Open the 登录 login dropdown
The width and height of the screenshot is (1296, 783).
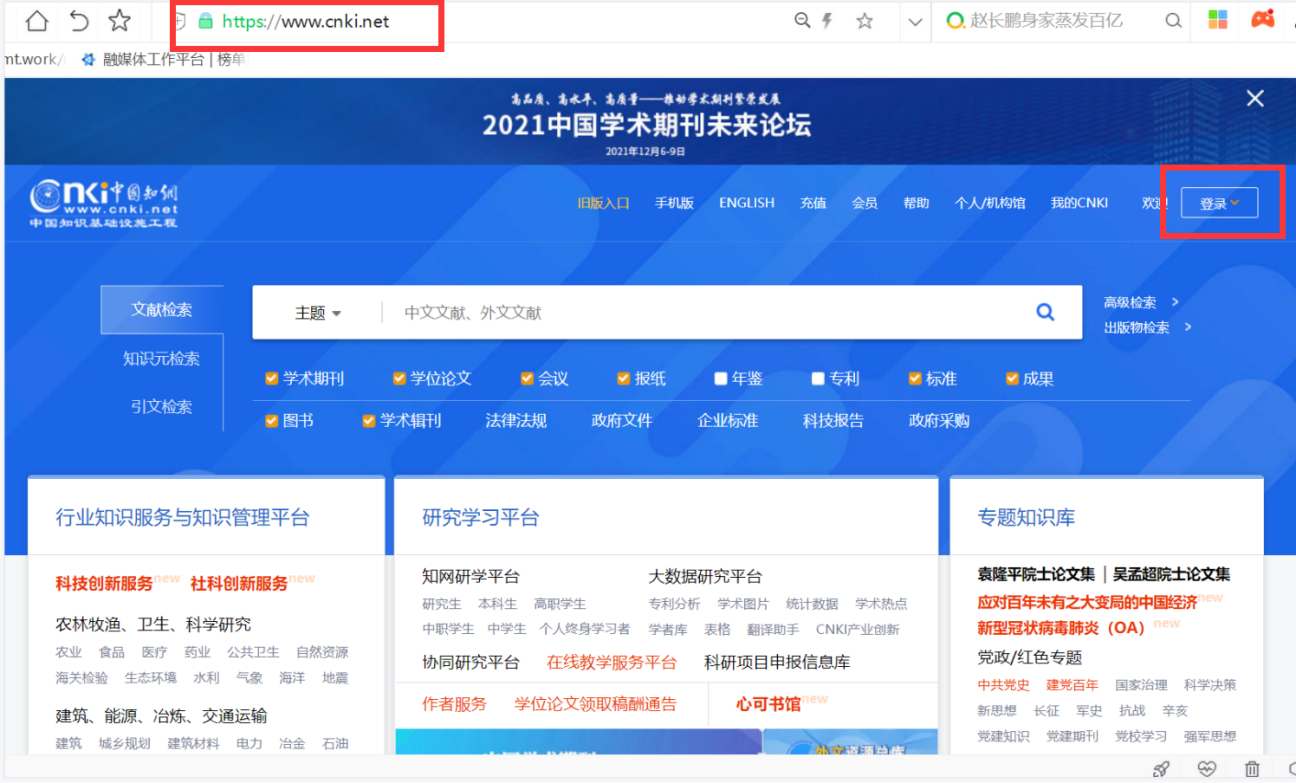click(1219, 203)
